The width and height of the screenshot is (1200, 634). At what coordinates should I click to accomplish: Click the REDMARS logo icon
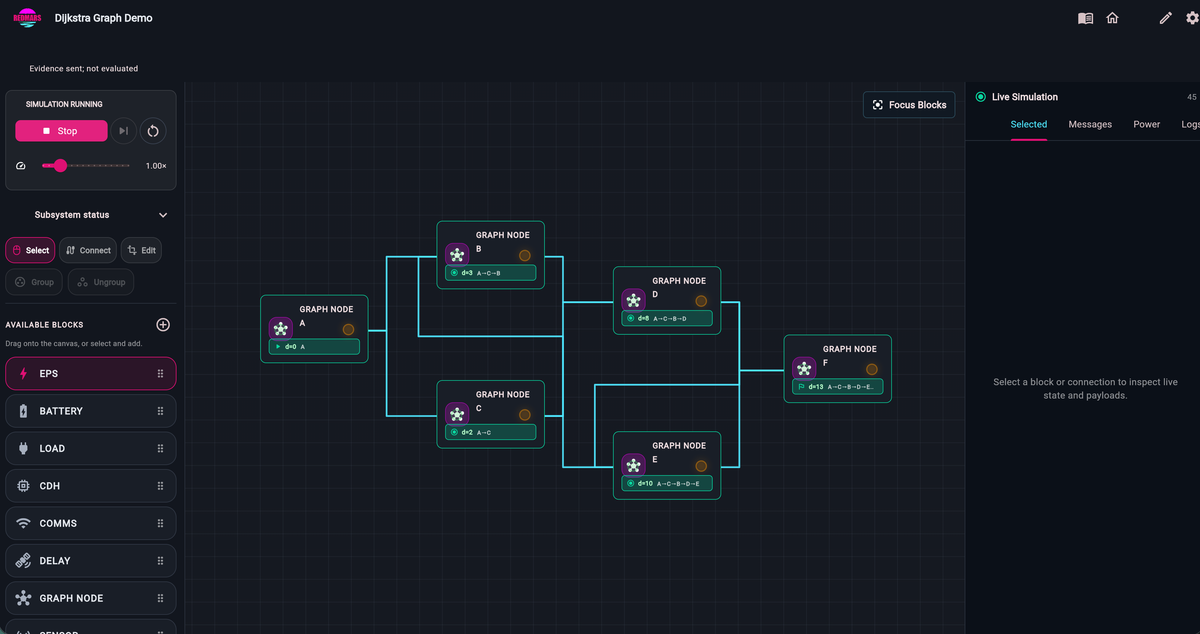pyautogui.click(x=26, y=18)
